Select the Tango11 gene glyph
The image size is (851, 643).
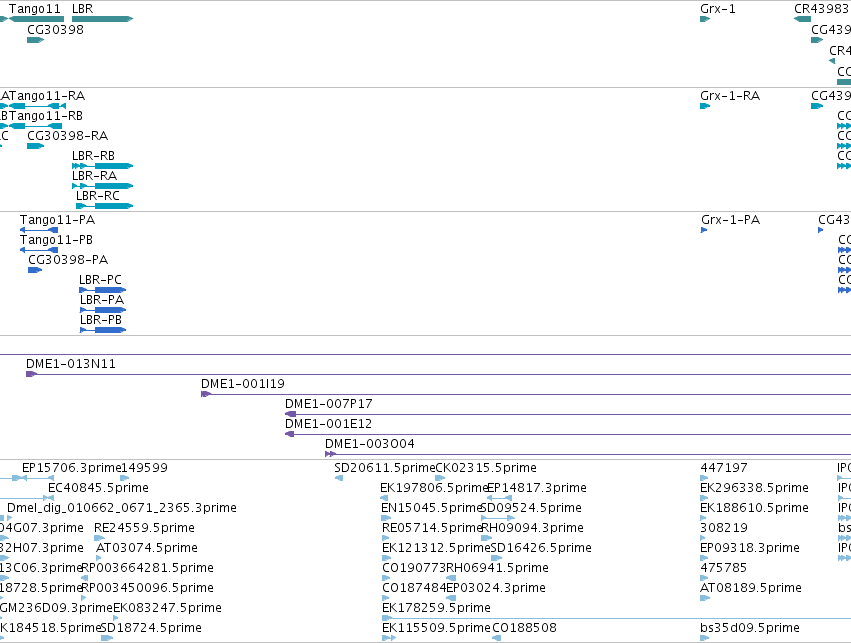tap(36, 19)
